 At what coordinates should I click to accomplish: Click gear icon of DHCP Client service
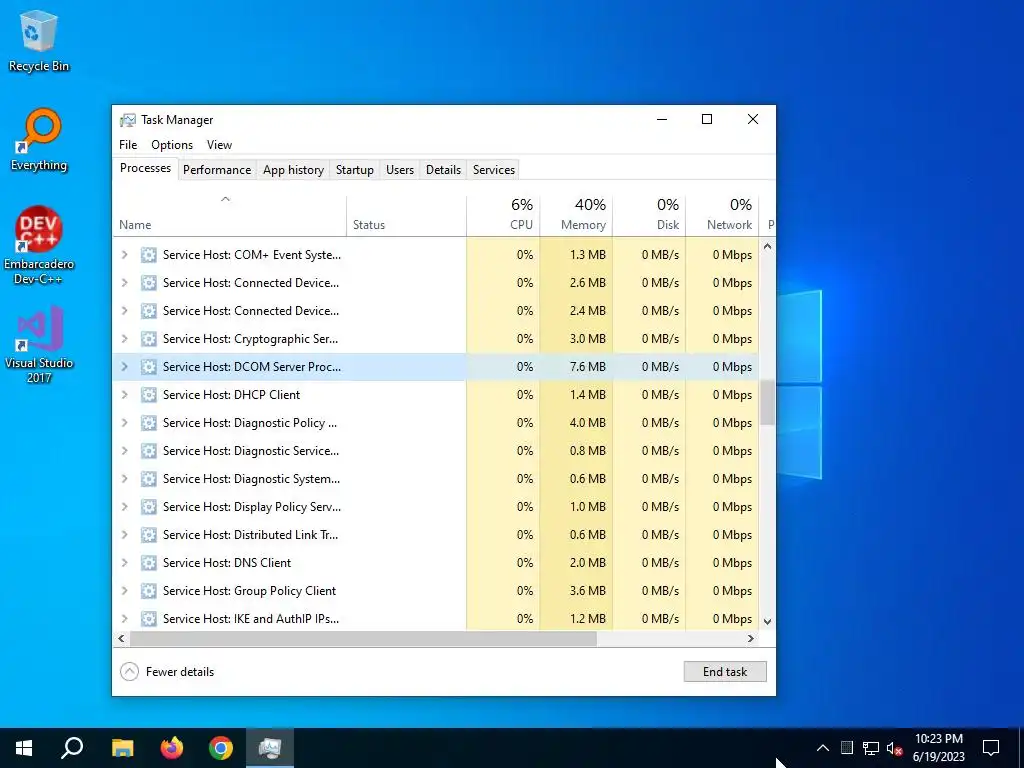click(x=149, y=394)
